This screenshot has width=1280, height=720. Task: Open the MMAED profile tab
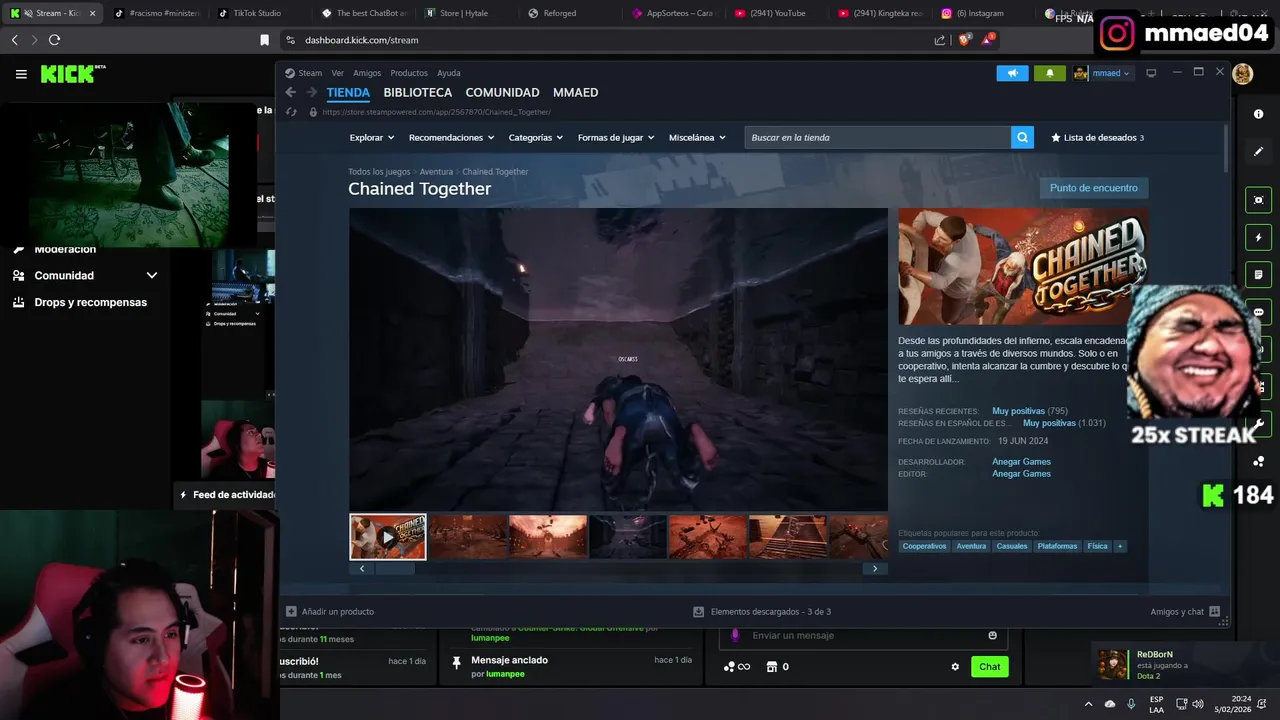click(x=575, y=92)
